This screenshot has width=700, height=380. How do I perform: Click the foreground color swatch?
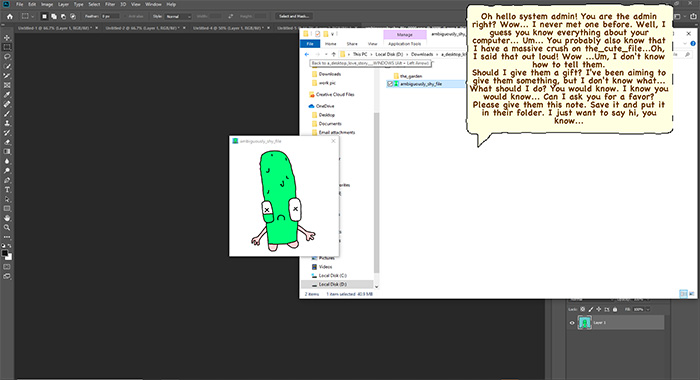coord(5,253)
